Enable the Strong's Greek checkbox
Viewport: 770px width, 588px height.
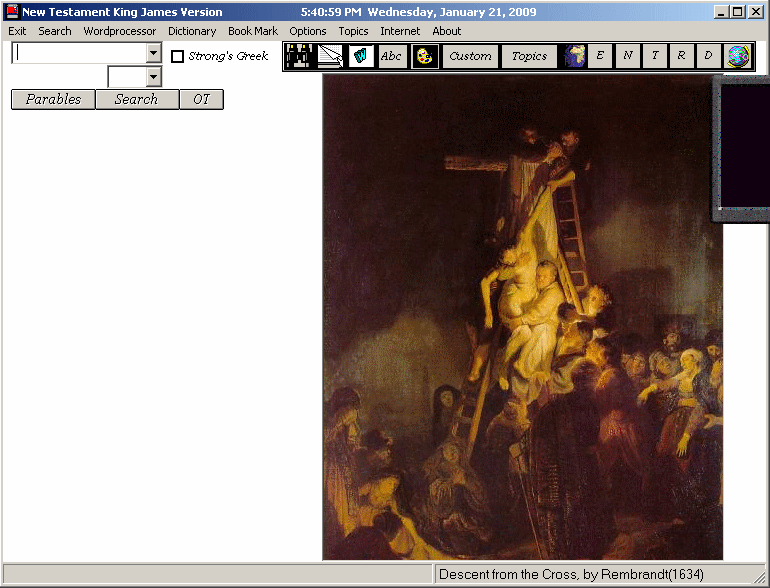[x=177, y=56]
